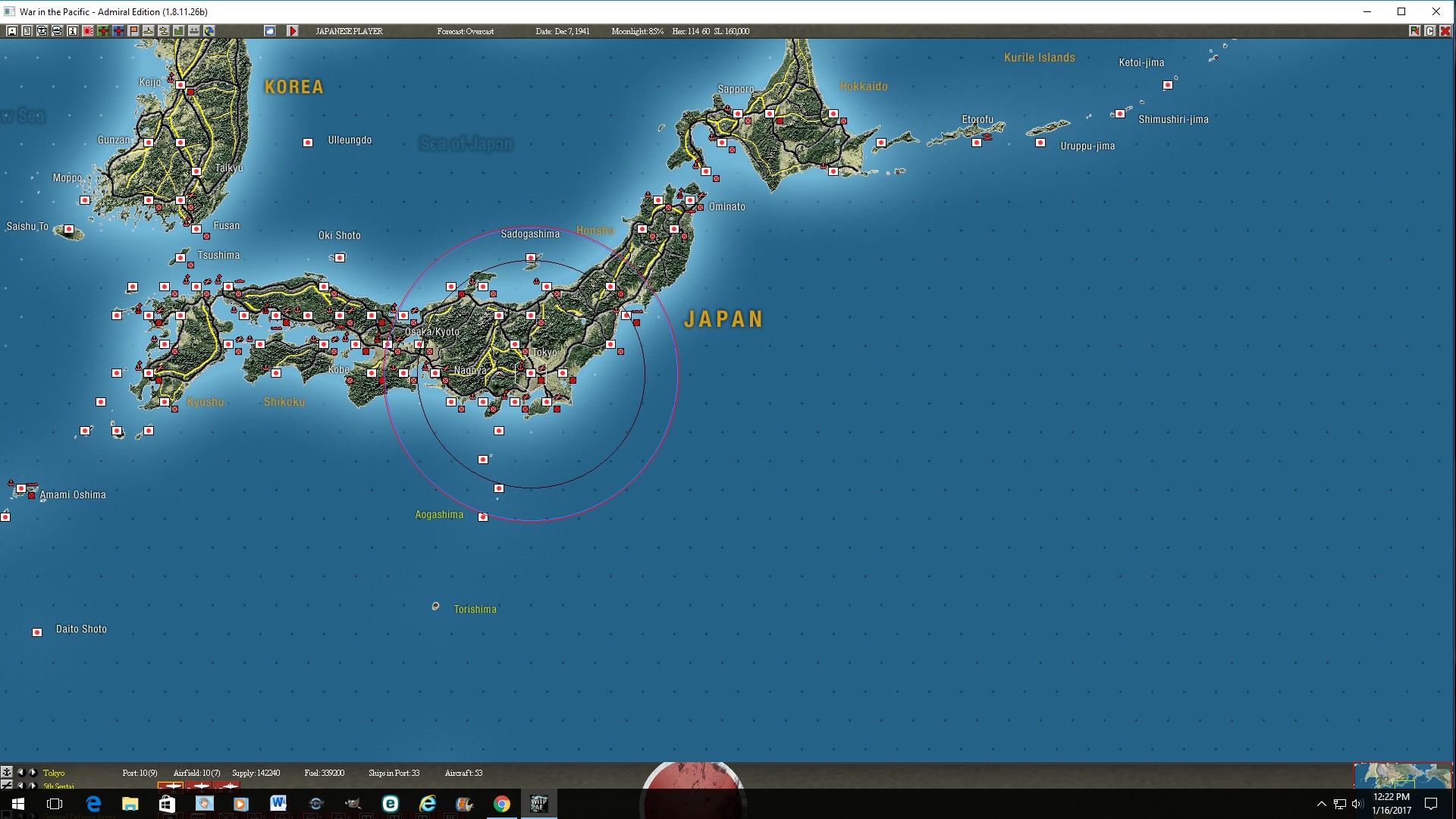Image resolution: width=1456 pixels, height=819 pixels.
Task: Click the save game disk icon
Action: coord(11,31)
